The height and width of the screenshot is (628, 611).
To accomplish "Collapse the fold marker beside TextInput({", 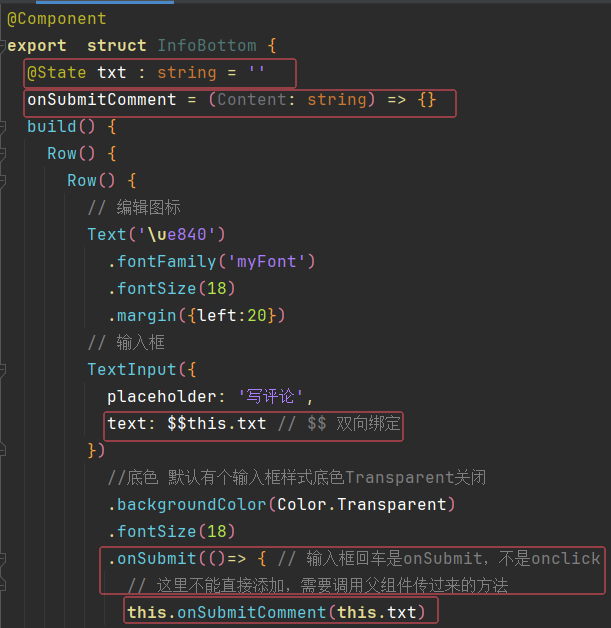I will point(2,370).
